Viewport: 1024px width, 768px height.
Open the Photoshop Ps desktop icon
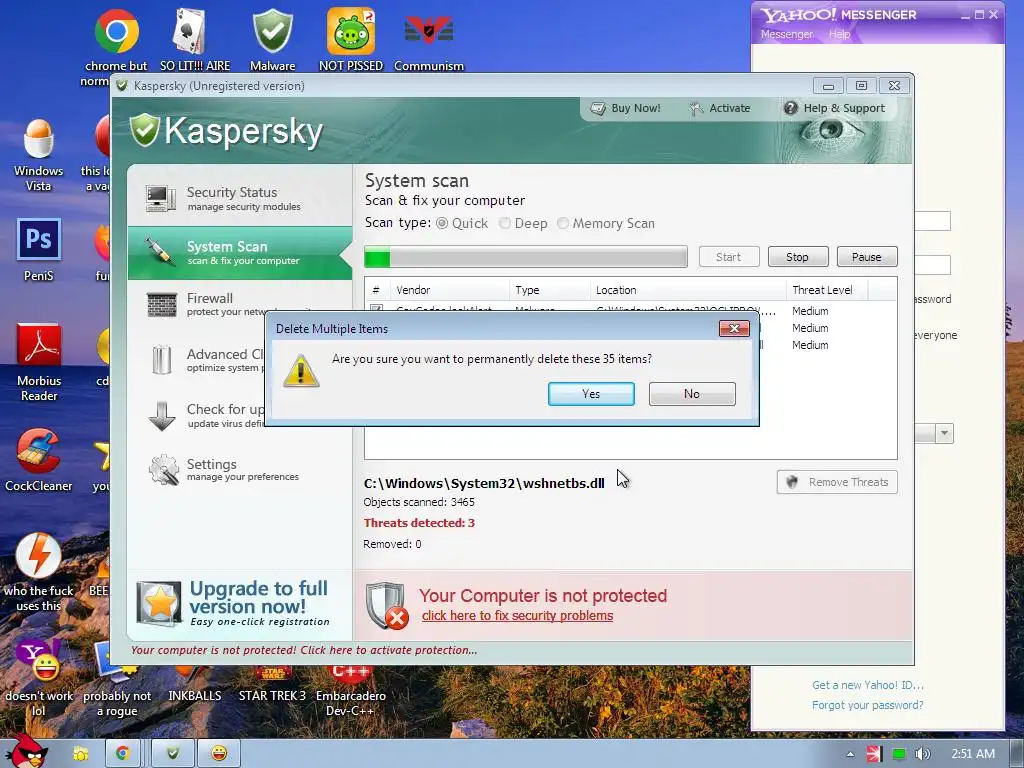pos(39,240)
